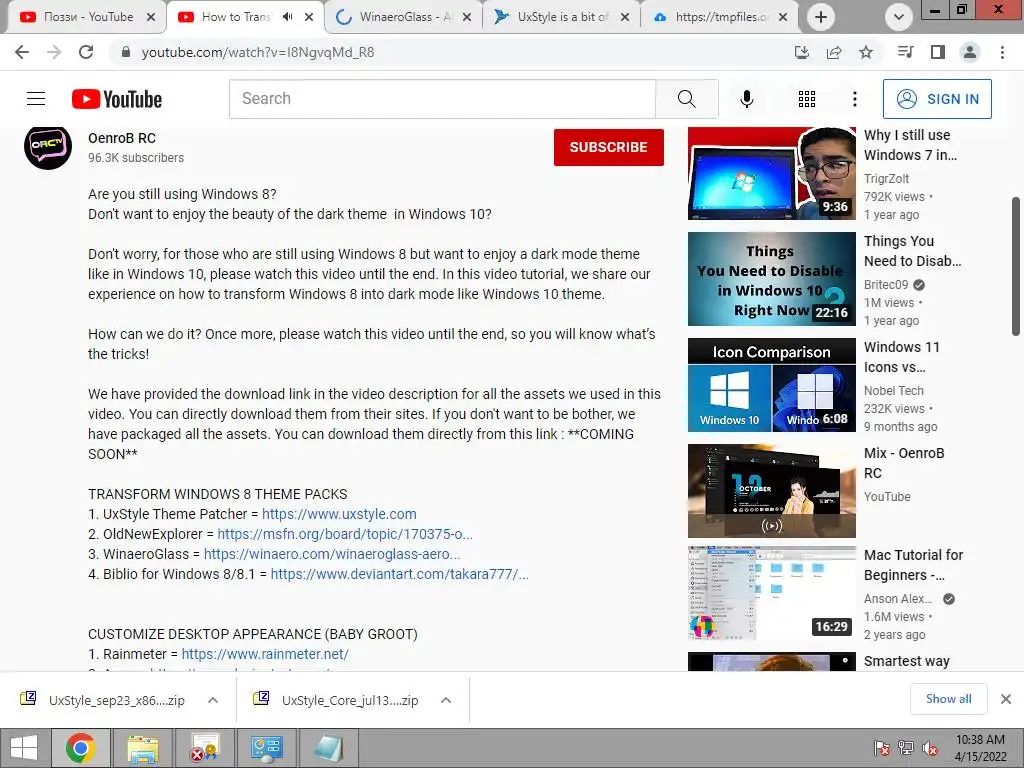Click the browser forward arrow
The image size is (1024, 768).
pyautogui.click(x=54, y=52)
